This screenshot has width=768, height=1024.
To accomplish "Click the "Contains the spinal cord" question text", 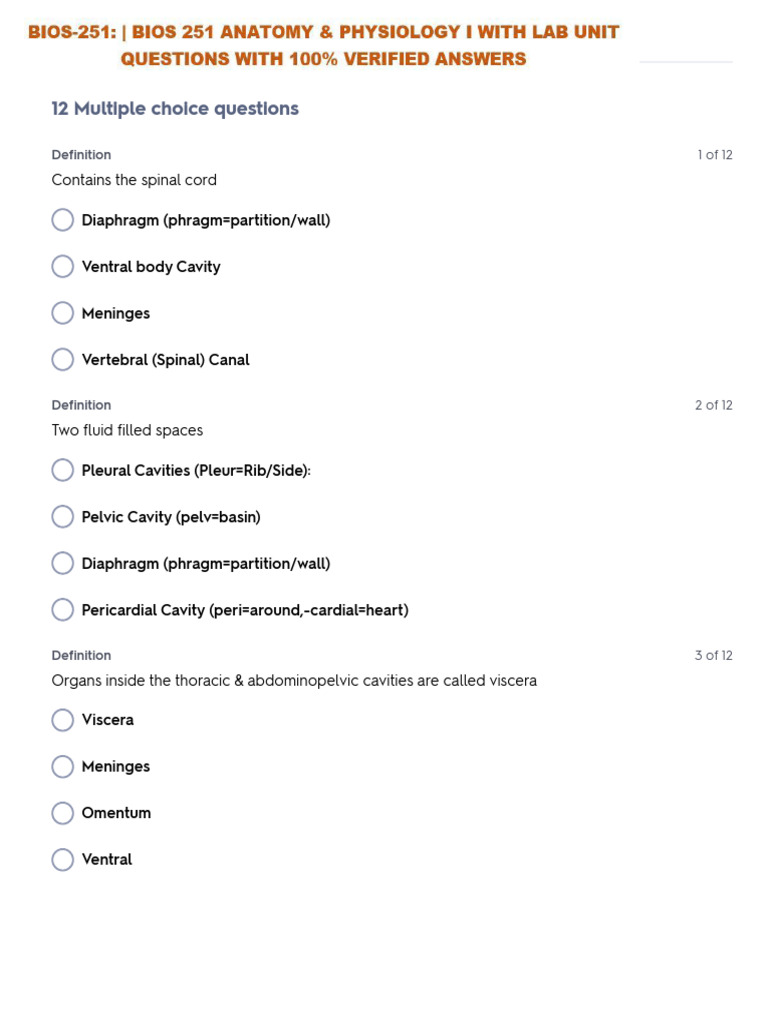I will 134,180.
